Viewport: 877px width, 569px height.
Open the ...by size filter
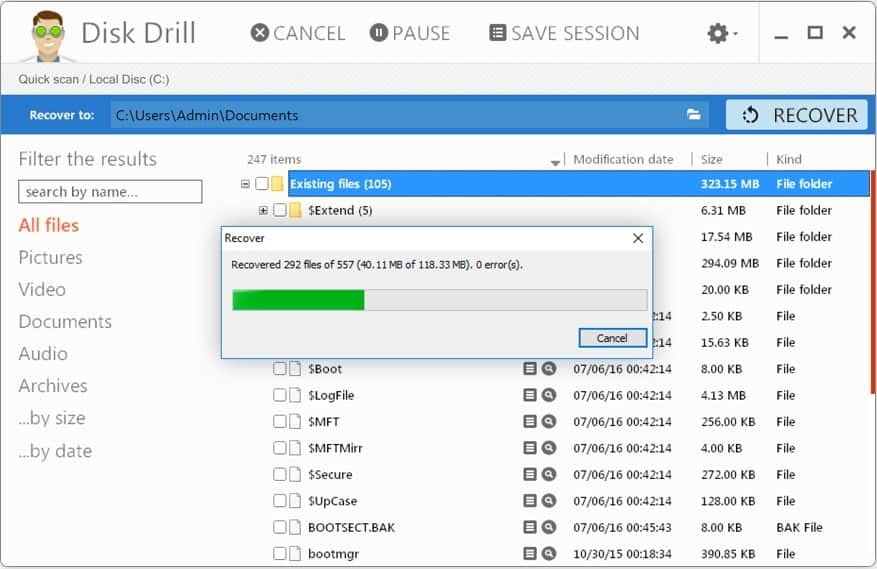click(x=52, y=418)
